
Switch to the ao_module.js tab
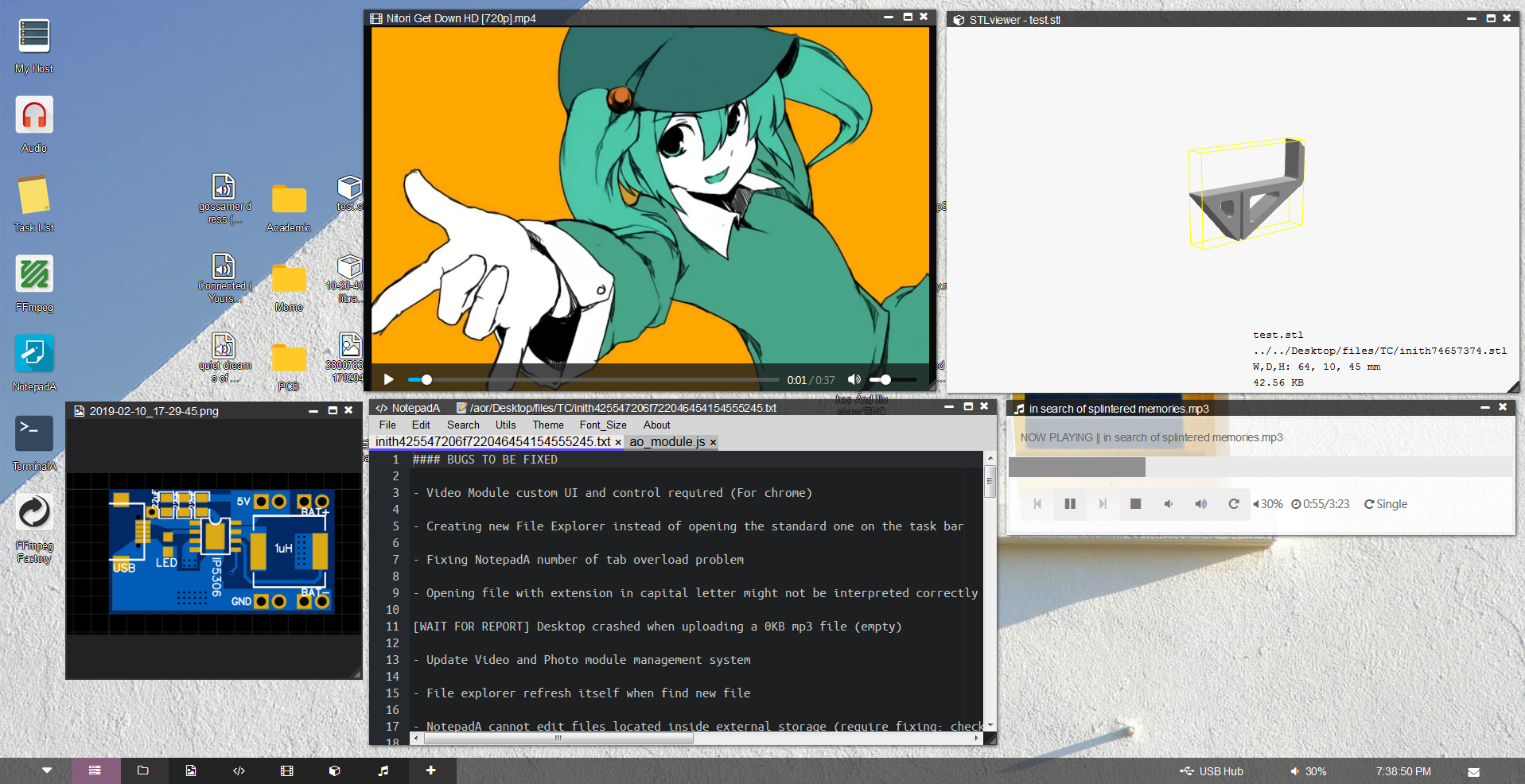point(667,442)
